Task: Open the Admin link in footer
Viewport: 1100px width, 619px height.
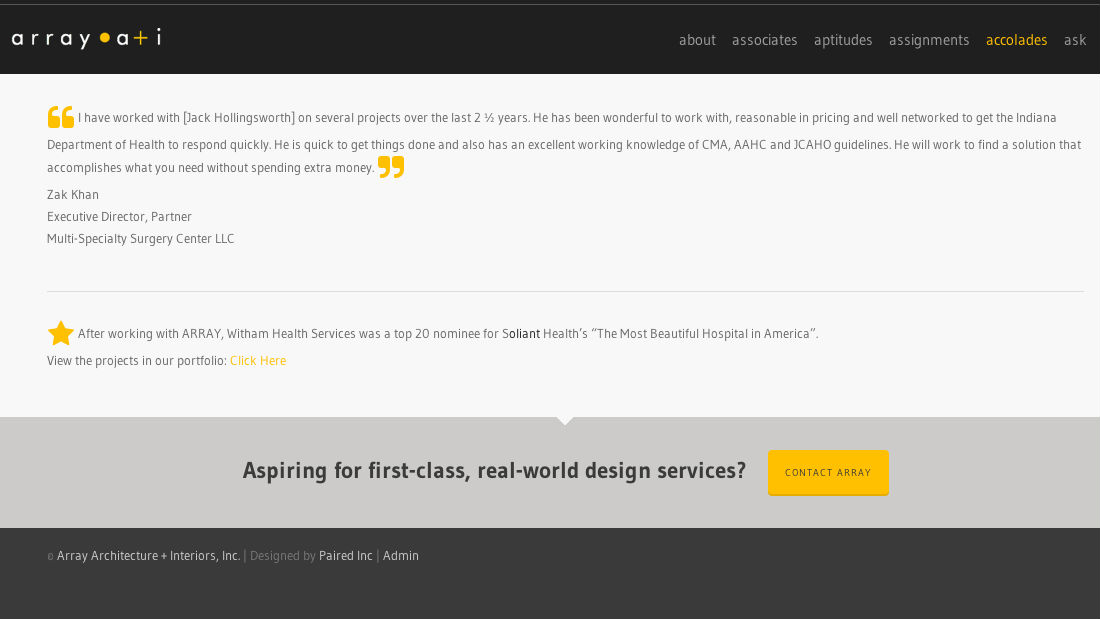Action: coord(401,555)
